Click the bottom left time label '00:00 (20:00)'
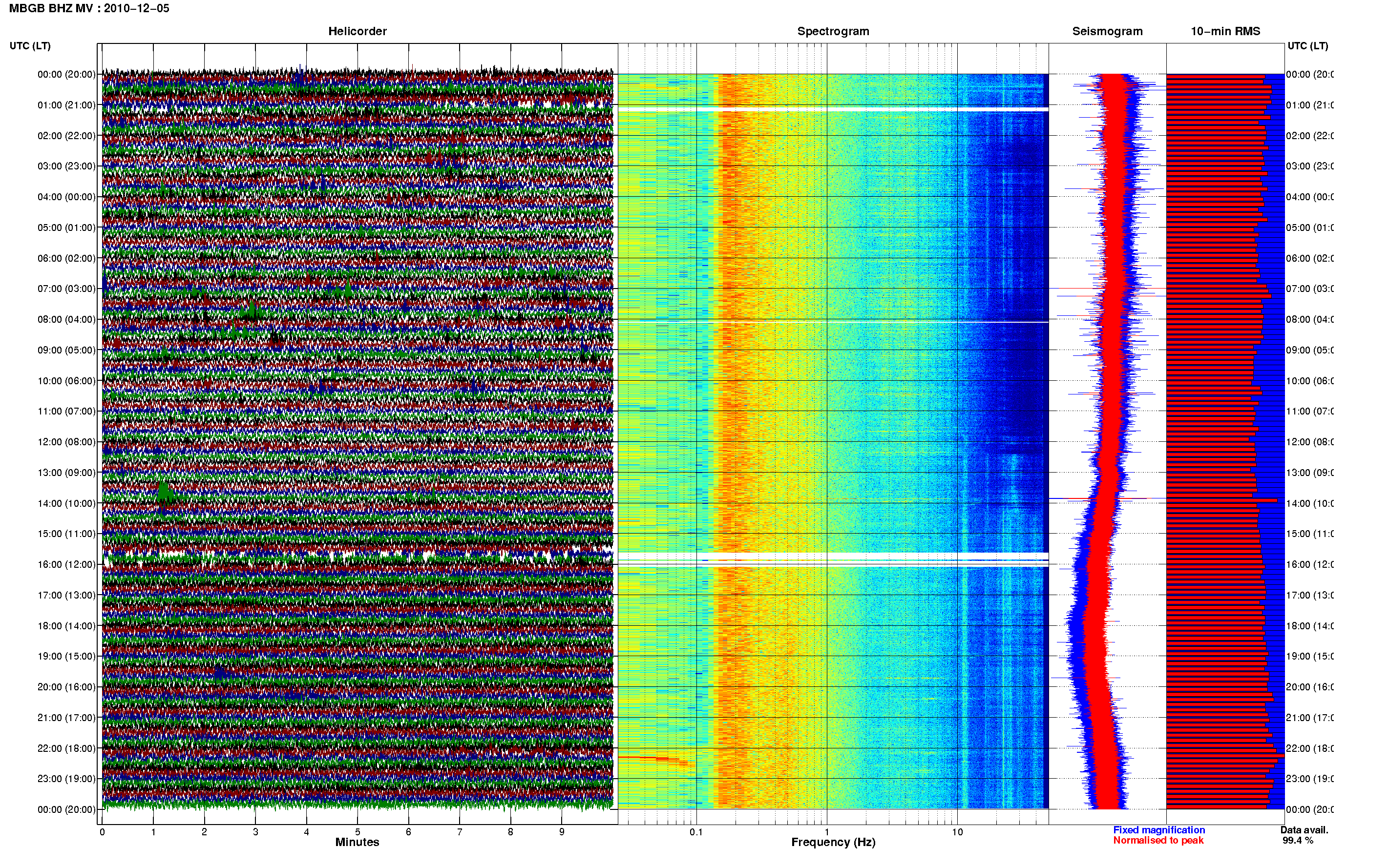Screen dimensions: 1389x868 coord(66,809)
